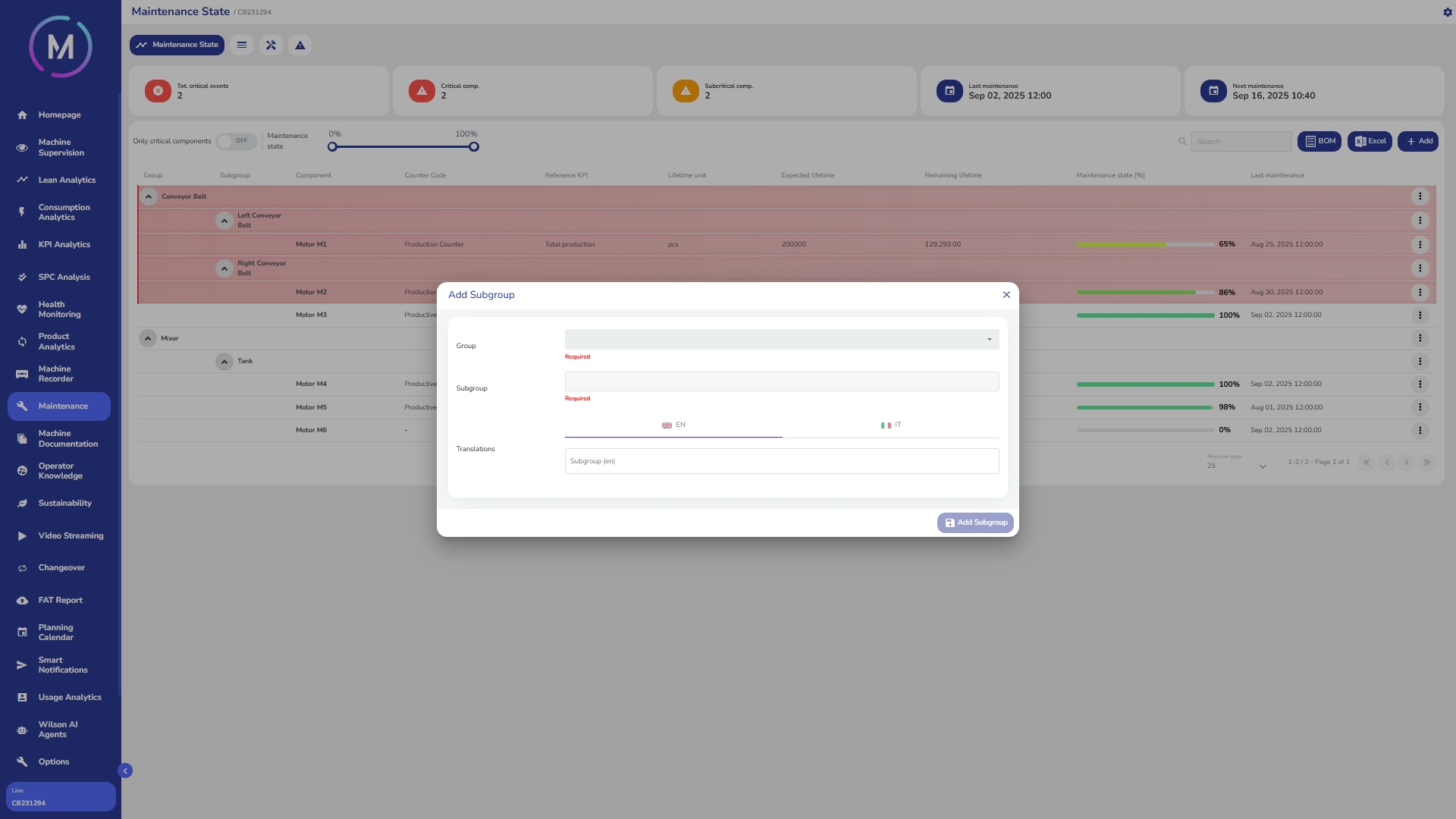
Task: Click the warning triangle toolbar icon
Action: 300,45
